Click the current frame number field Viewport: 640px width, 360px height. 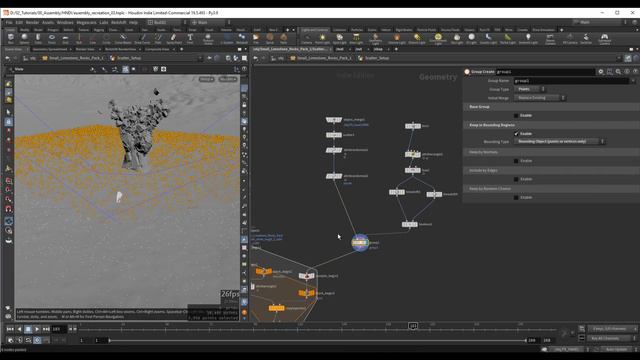[x=58, y=329]
